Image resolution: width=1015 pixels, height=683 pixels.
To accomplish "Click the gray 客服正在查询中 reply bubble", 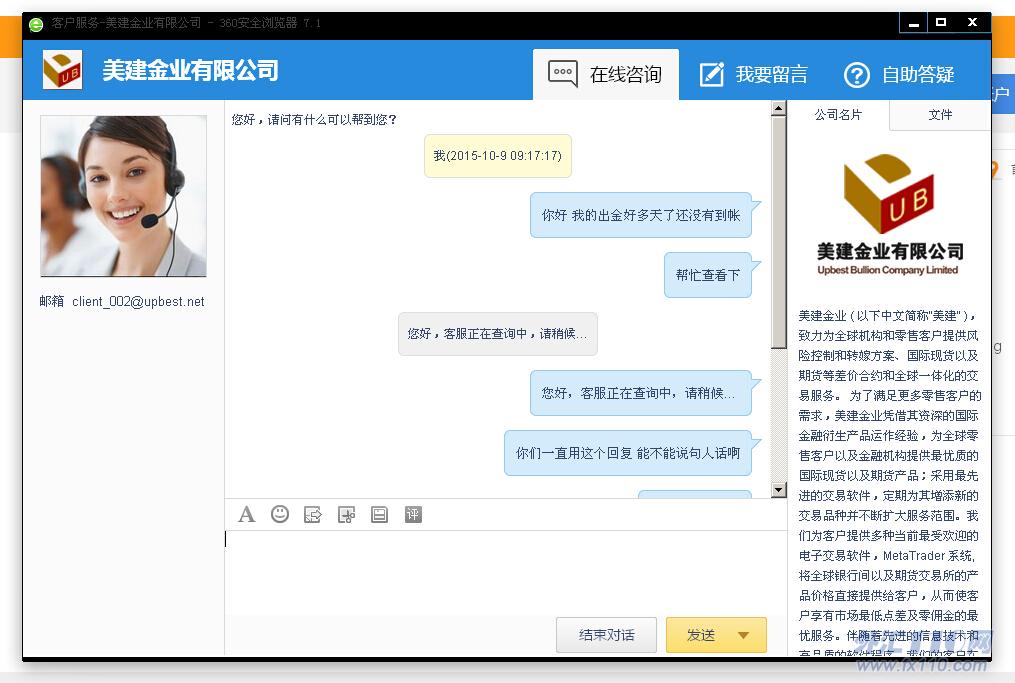I will (497, 334).
